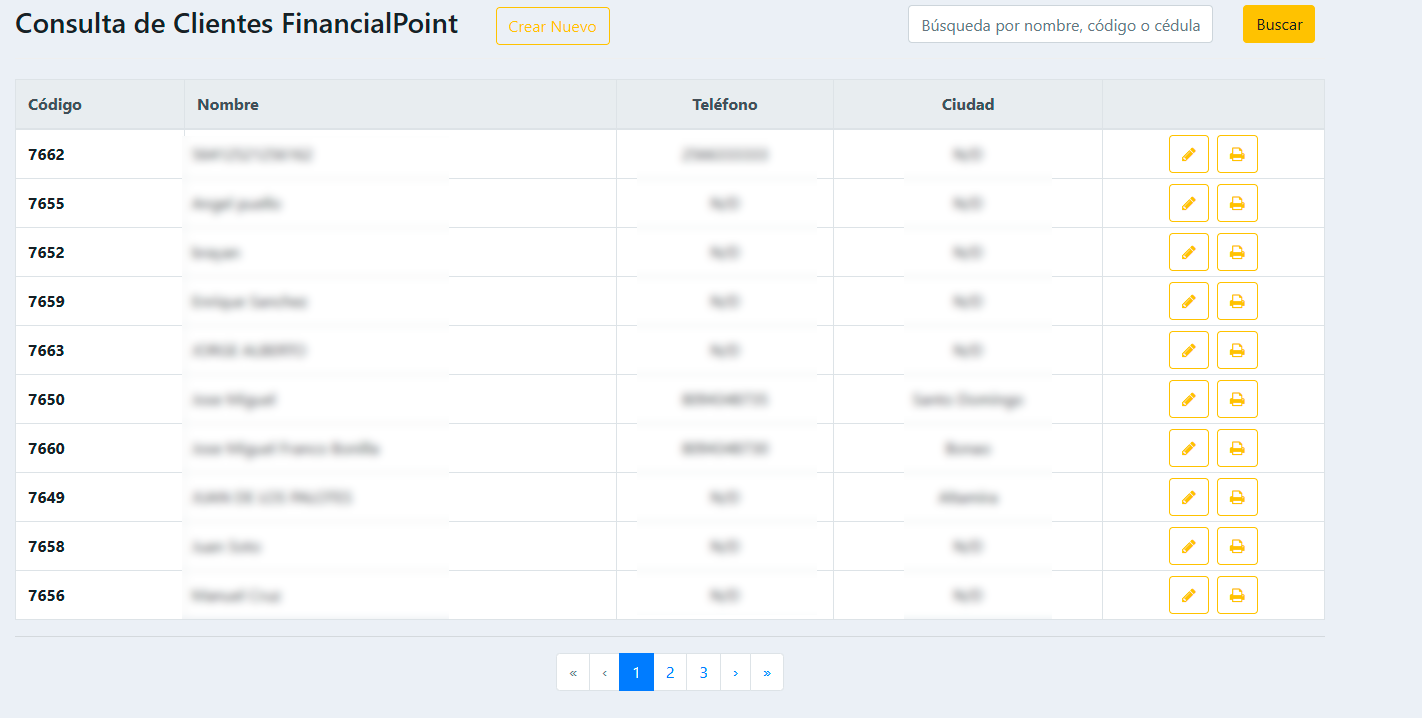Click the print icon for client 7655

pyautogui.click(x=1237, y=203)
